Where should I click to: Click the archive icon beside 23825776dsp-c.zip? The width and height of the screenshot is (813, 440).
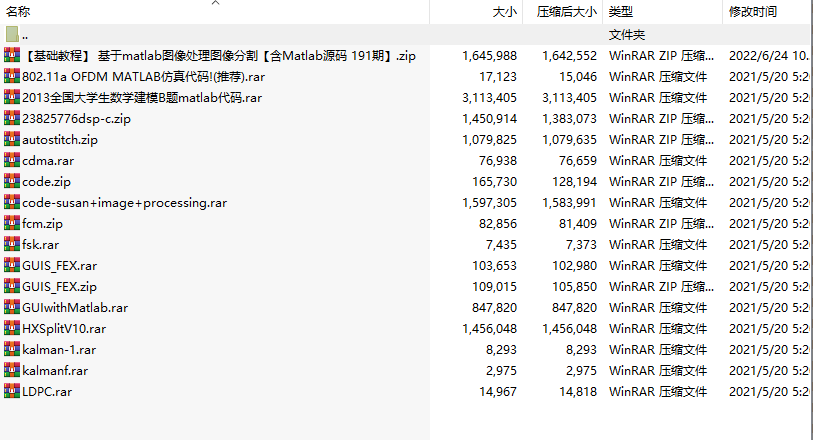(x=12, y=119)
